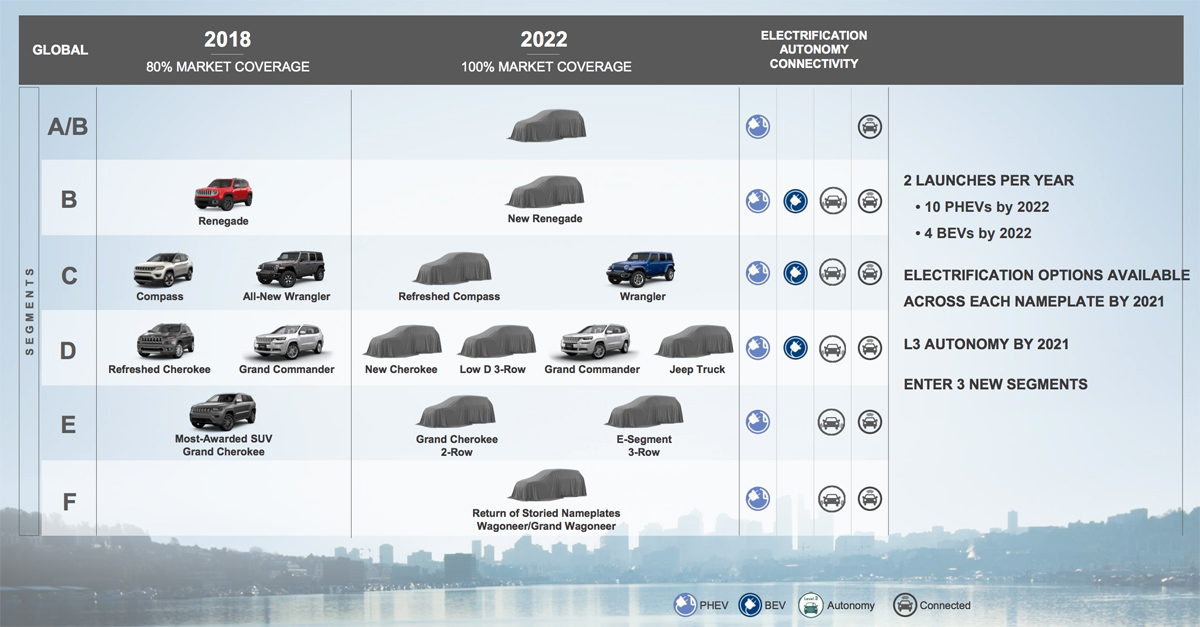The height and width of the screenshot is (627, 1200).
Task: Click the PHEV icon in the A/B row
Action: [758, 126]
